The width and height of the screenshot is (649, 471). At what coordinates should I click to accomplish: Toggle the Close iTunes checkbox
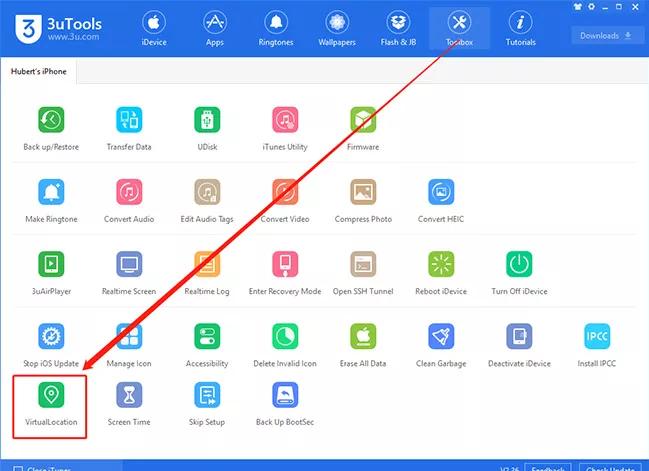click(18, 469)
